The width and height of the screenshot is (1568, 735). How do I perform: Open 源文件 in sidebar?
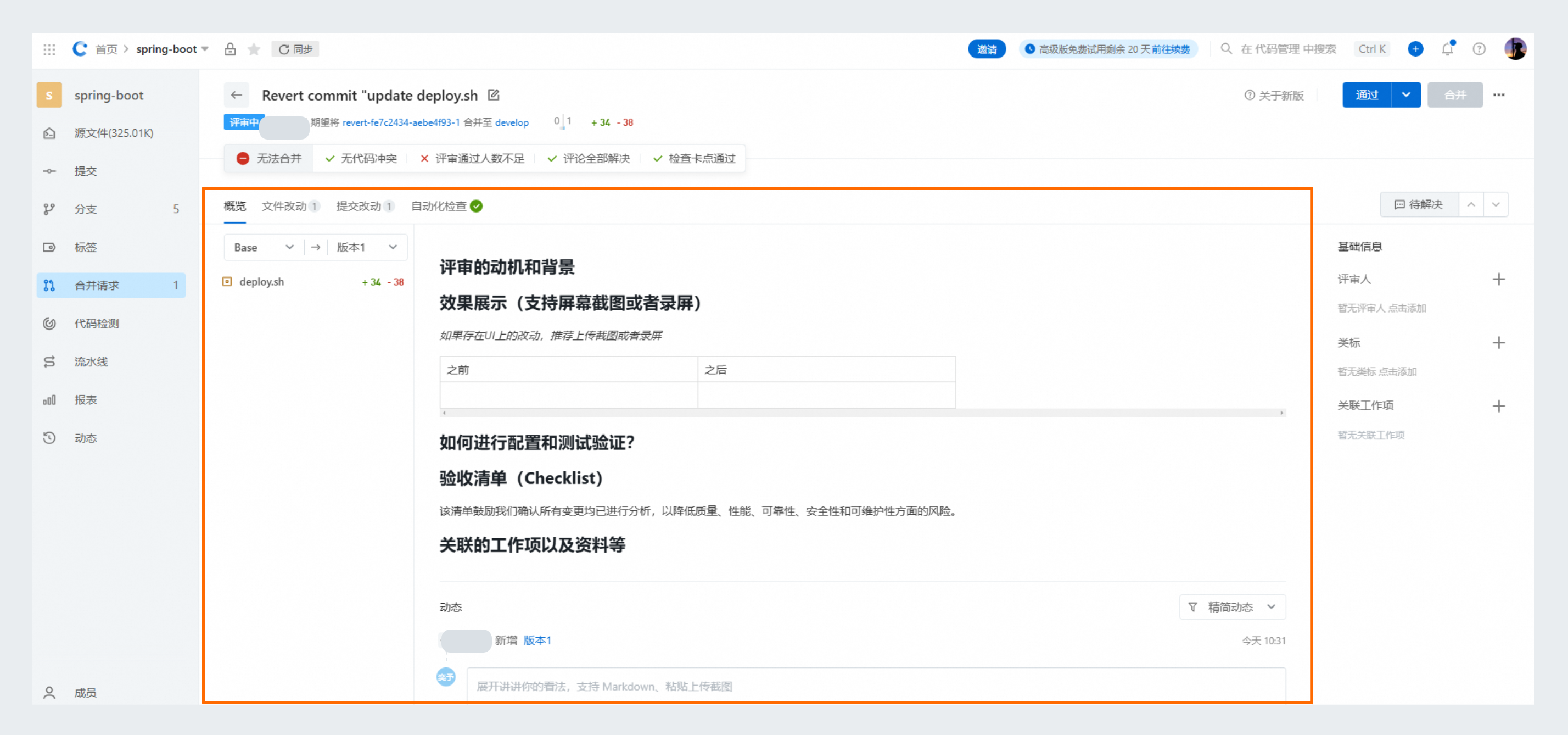coord(111,133)
